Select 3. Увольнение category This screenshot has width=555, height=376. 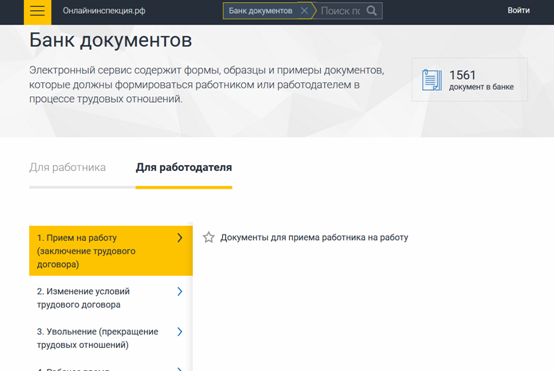pos(111,338)
